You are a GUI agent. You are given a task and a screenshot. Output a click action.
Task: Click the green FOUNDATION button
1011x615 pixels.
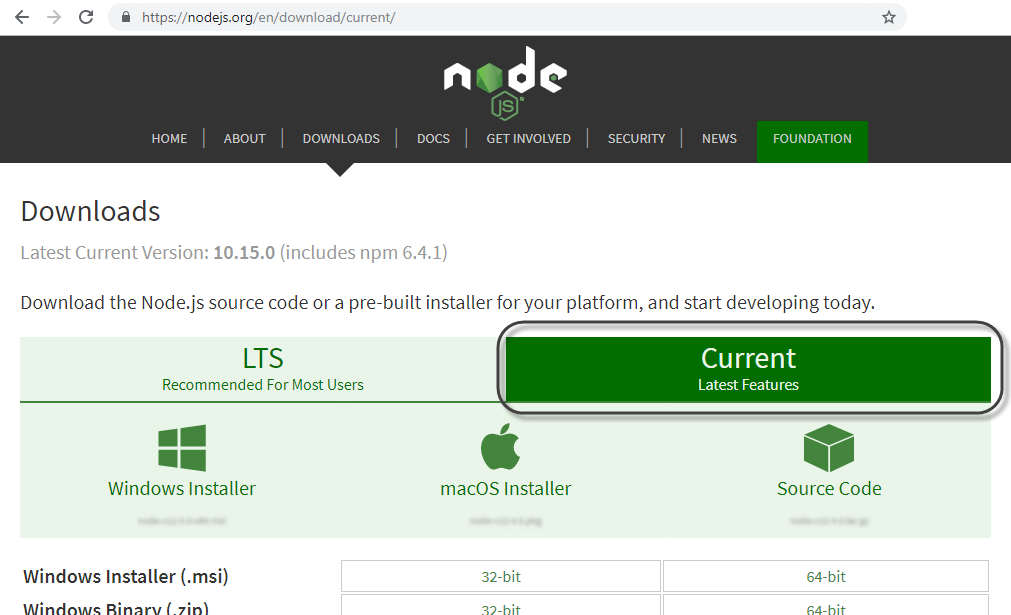point(812,141)
